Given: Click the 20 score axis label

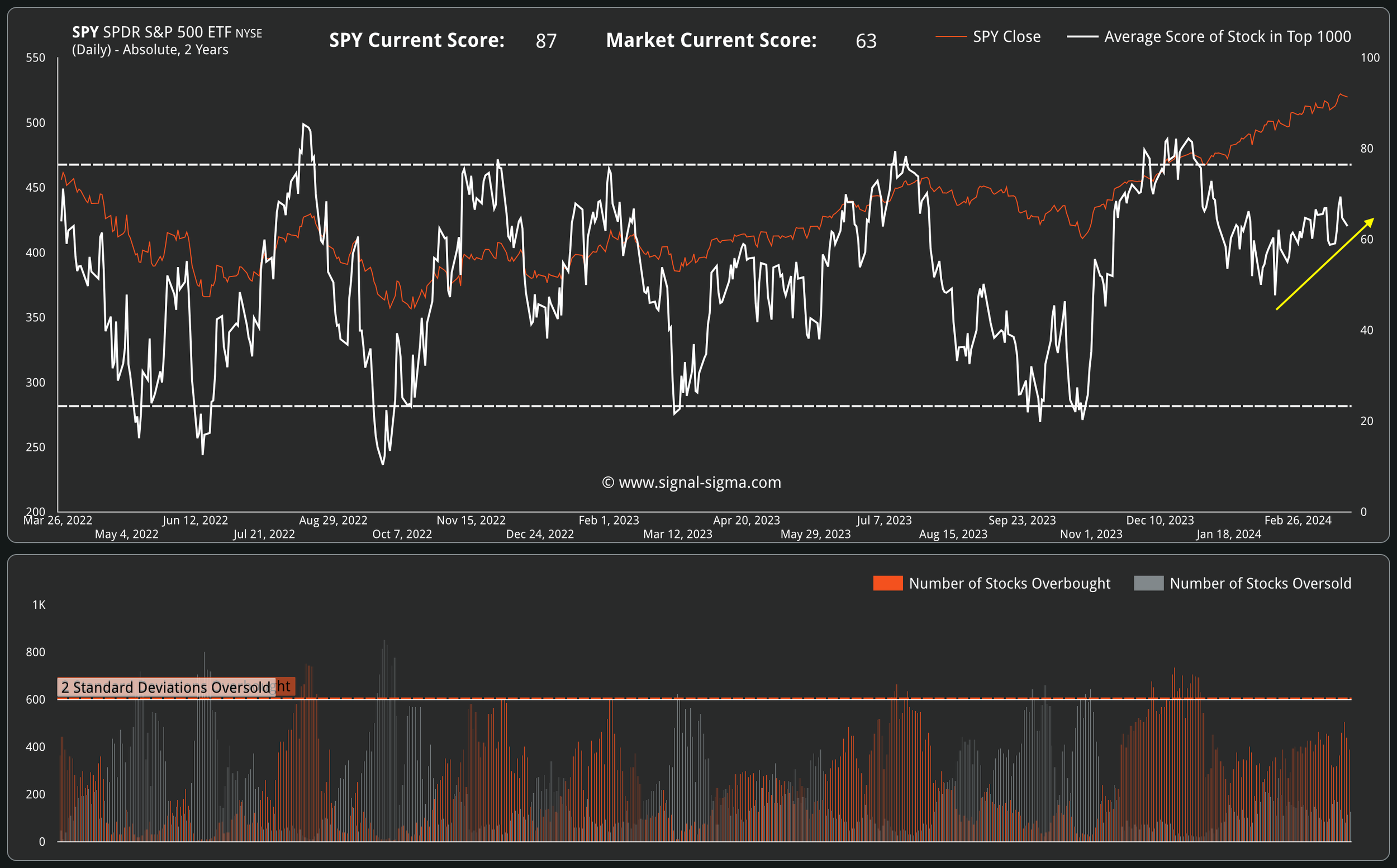Looking at the screenshot, I should click(x=1367, y=421).
